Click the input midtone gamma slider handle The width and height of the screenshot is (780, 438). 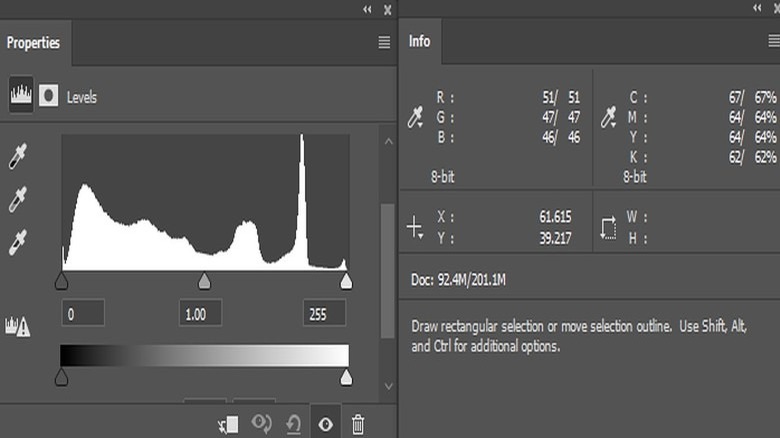click(204, 281)
